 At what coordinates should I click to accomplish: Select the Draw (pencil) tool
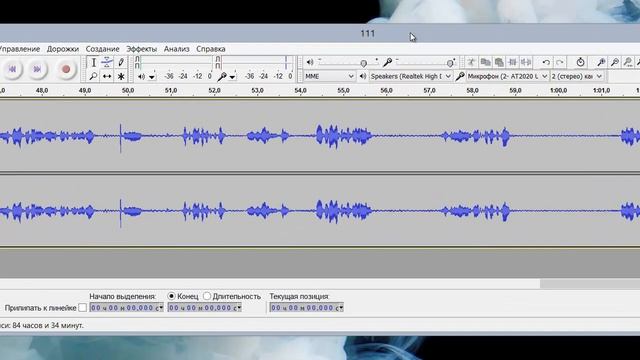[121, 62]
